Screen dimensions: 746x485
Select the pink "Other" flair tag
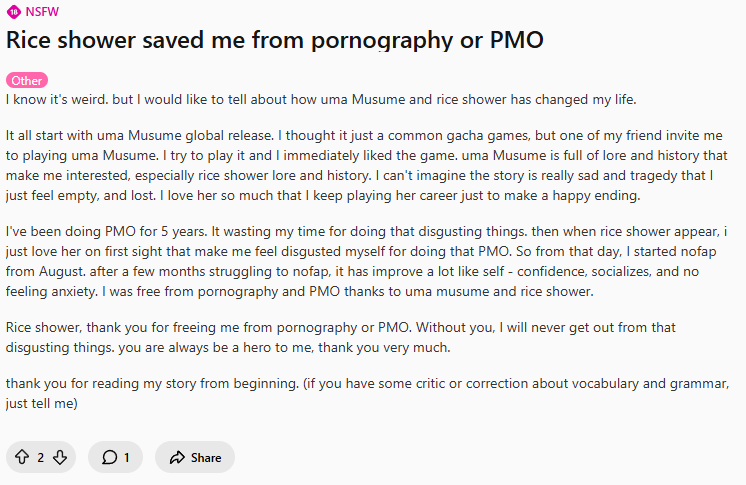27,80
